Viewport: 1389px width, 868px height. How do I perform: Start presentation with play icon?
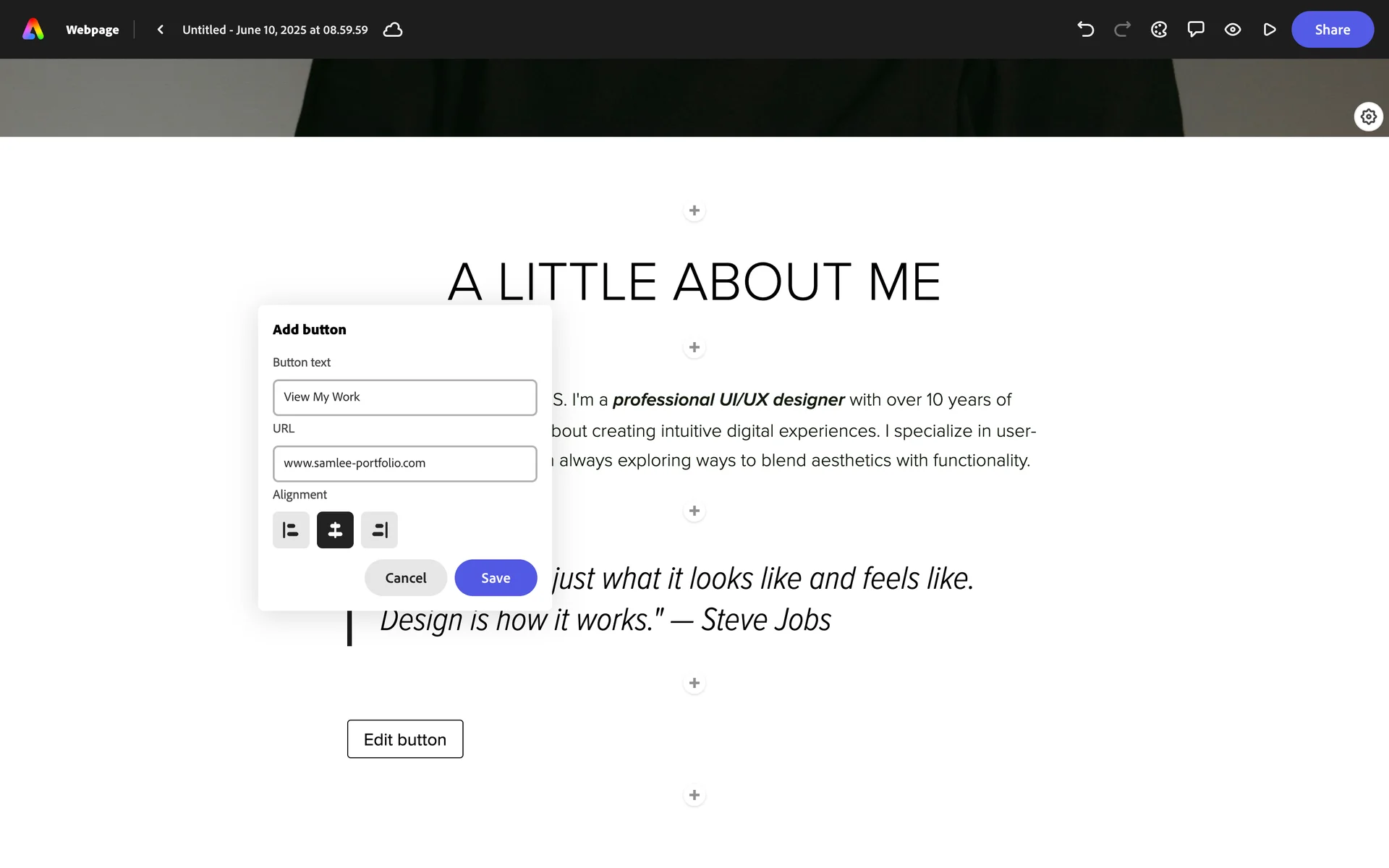1270,30
